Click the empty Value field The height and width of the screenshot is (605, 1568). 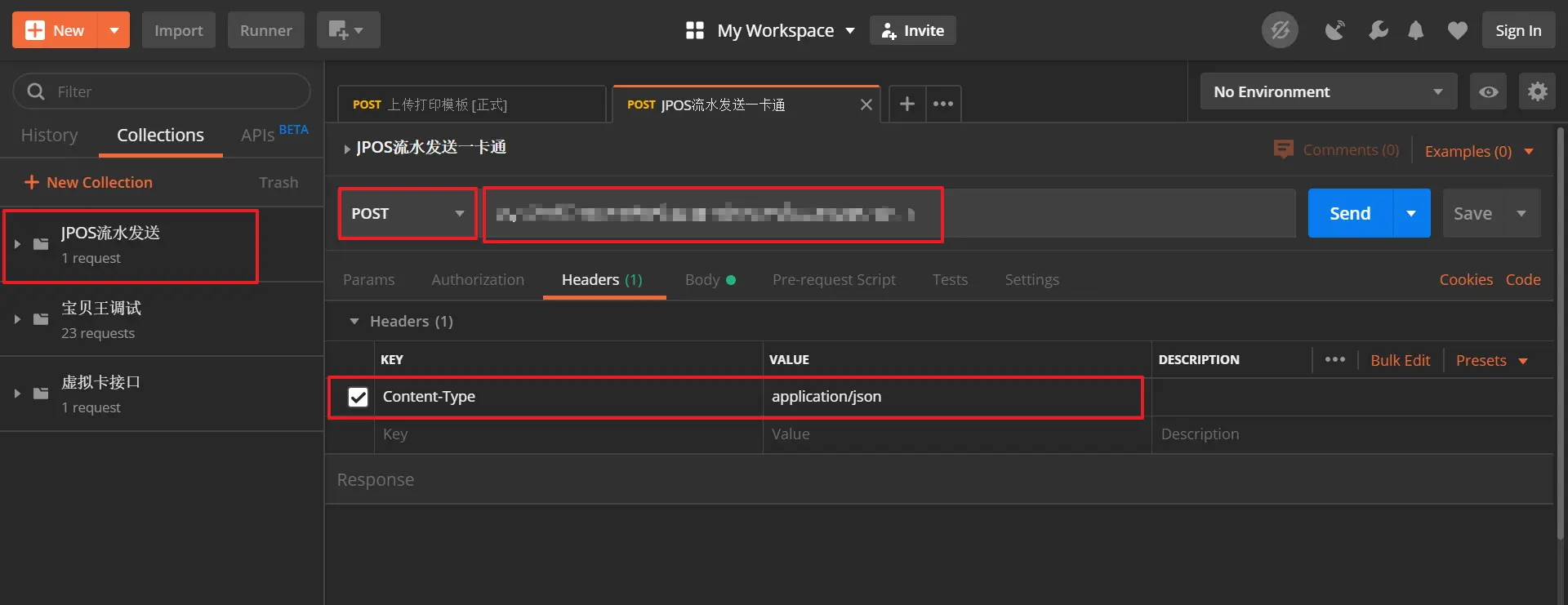click(957, 434)
